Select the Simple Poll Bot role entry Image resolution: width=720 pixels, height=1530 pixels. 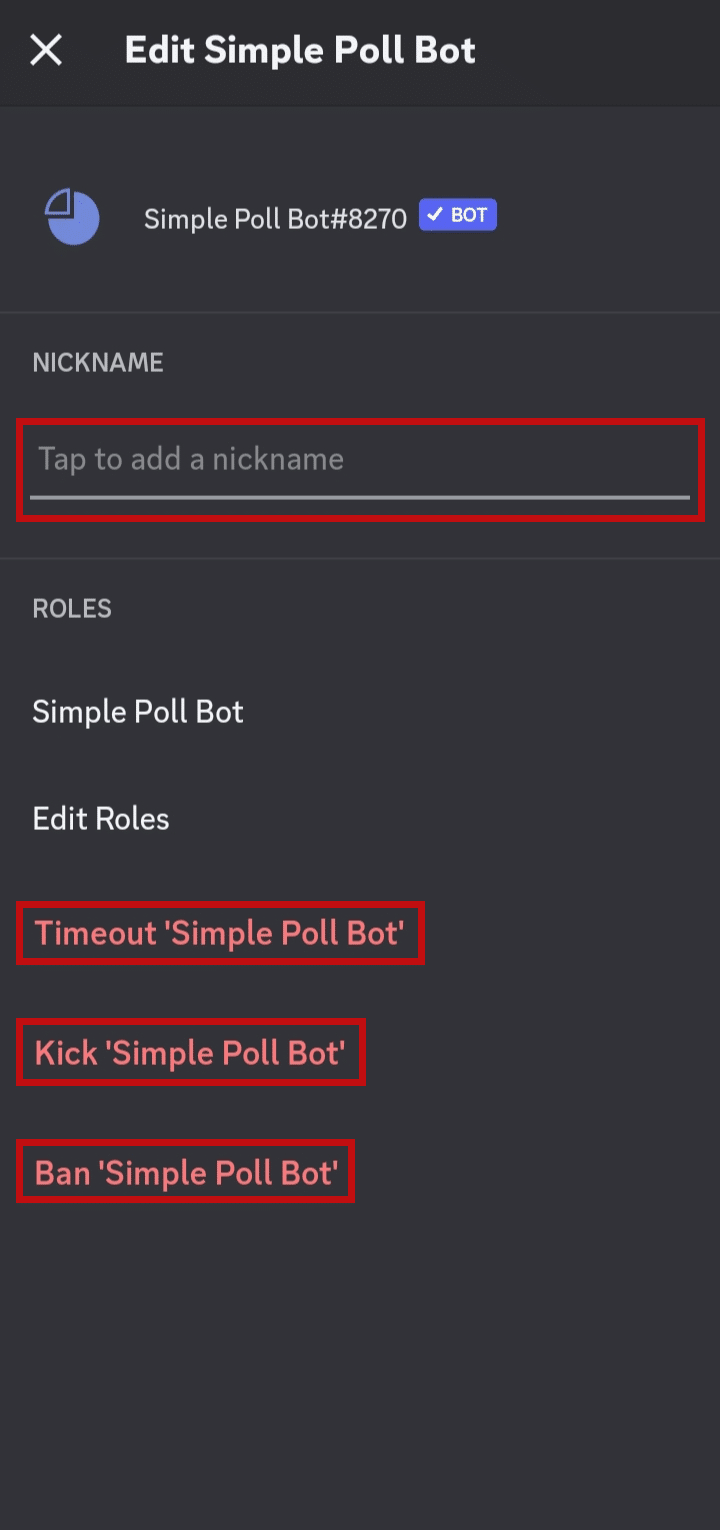tap(138, 711)
